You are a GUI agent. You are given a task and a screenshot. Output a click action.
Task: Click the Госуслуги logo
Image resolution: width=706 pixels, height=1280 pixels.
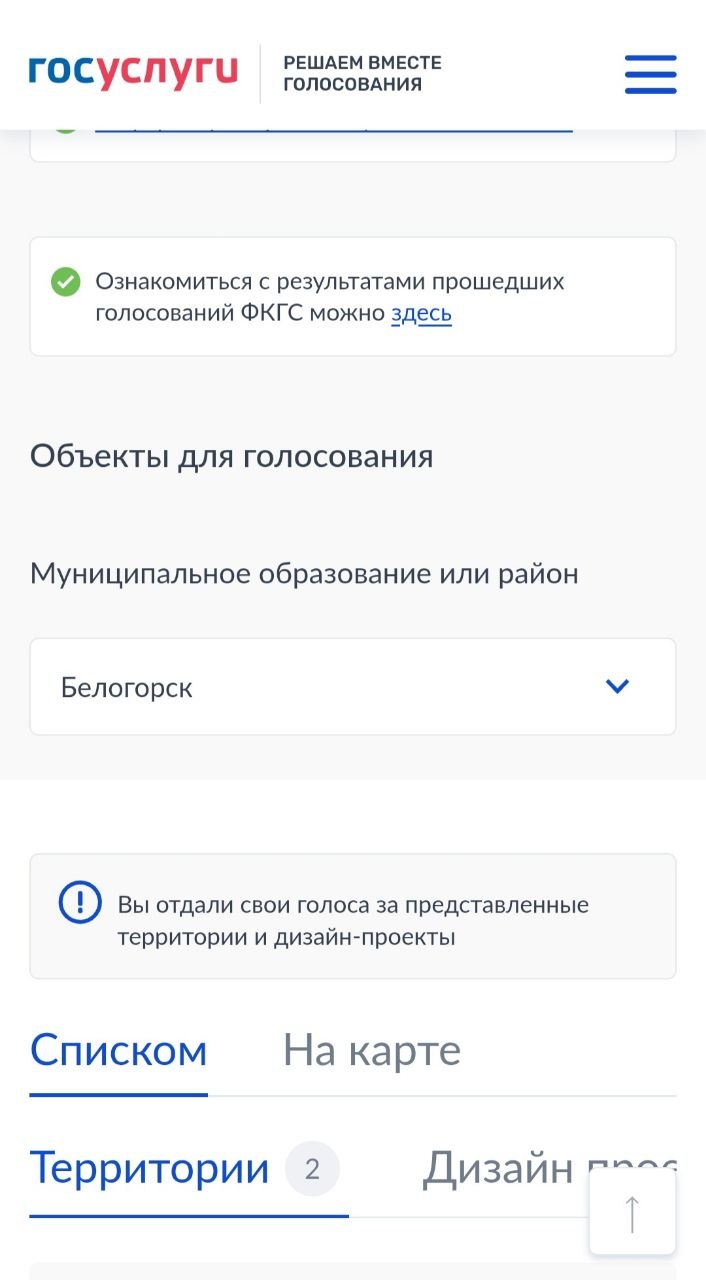pos(133,72)
